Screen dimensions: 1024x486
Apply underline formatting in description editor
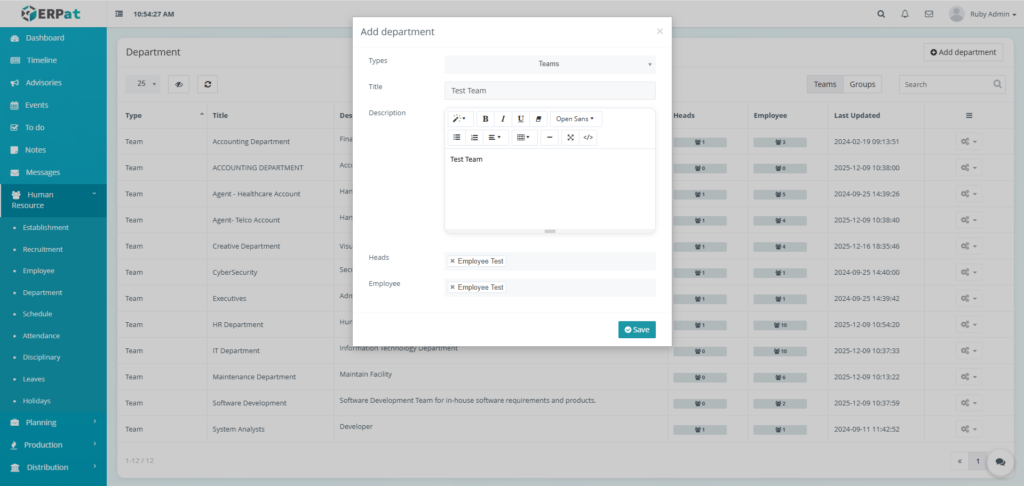(x=520, y=119)
